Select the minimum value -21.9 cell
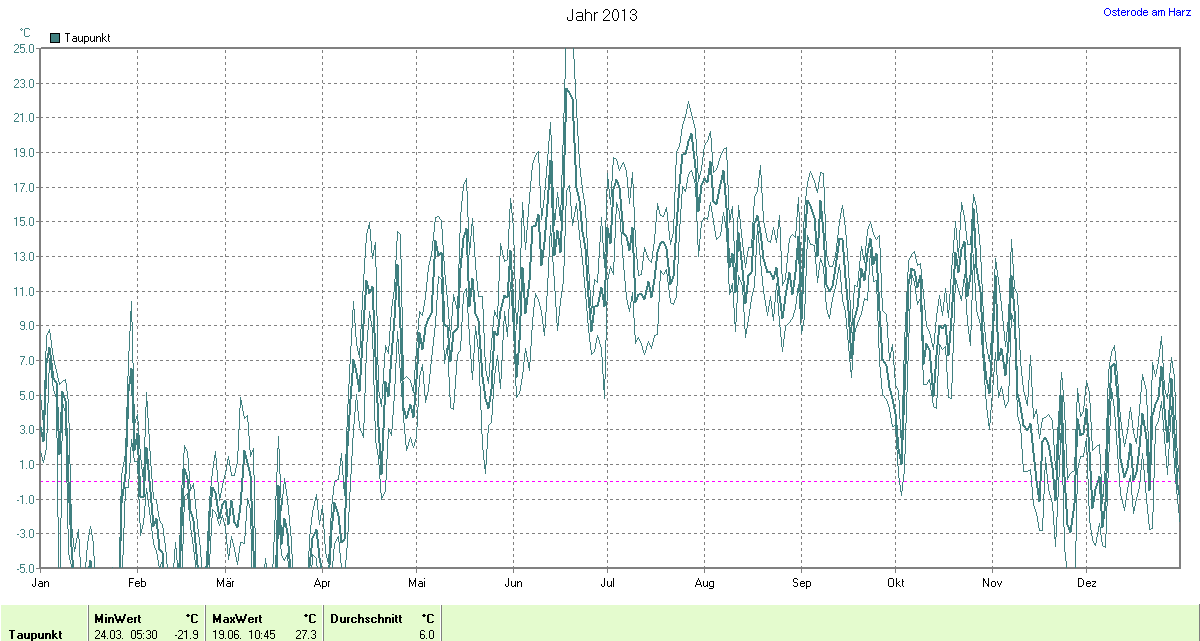The width and height of the screenshot is (1200, 641). point(187,635)
